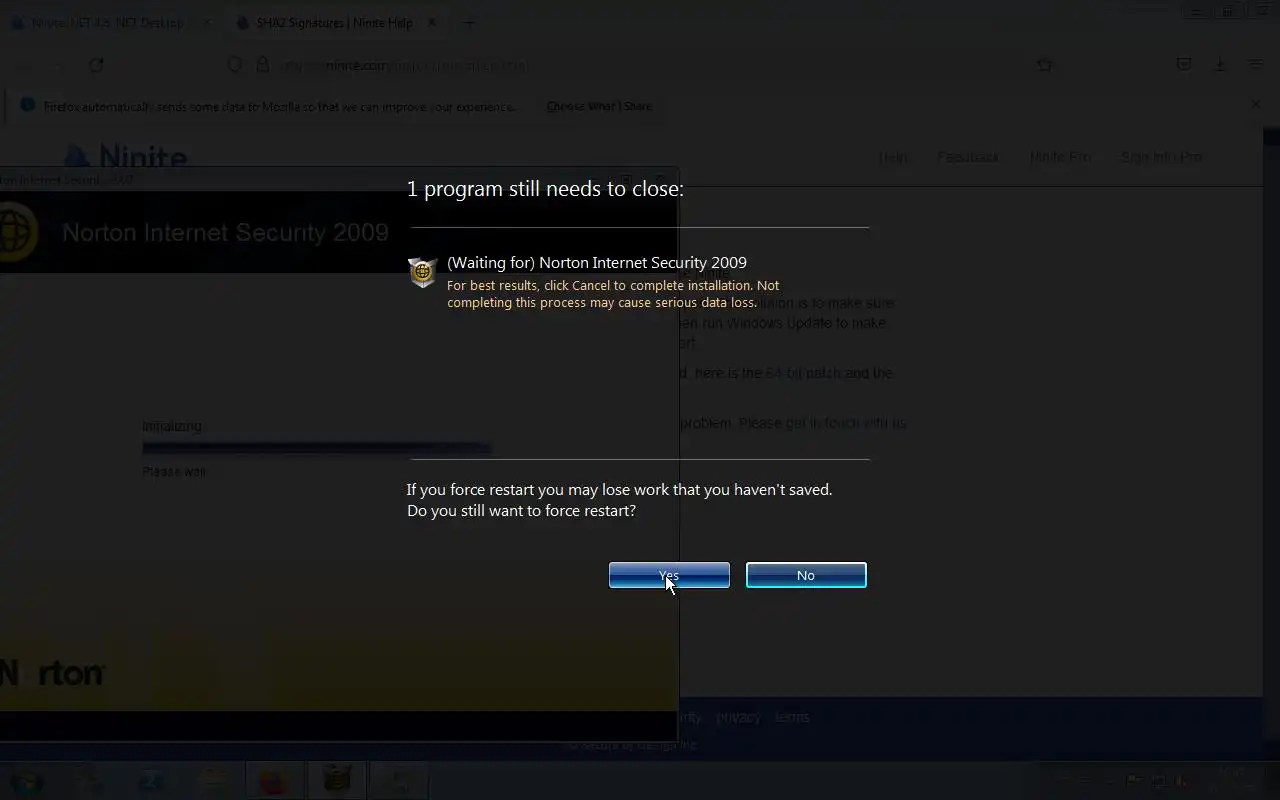Click Yes to force restart
This screenshot has height=800, width=1280.
coord(669,575)
